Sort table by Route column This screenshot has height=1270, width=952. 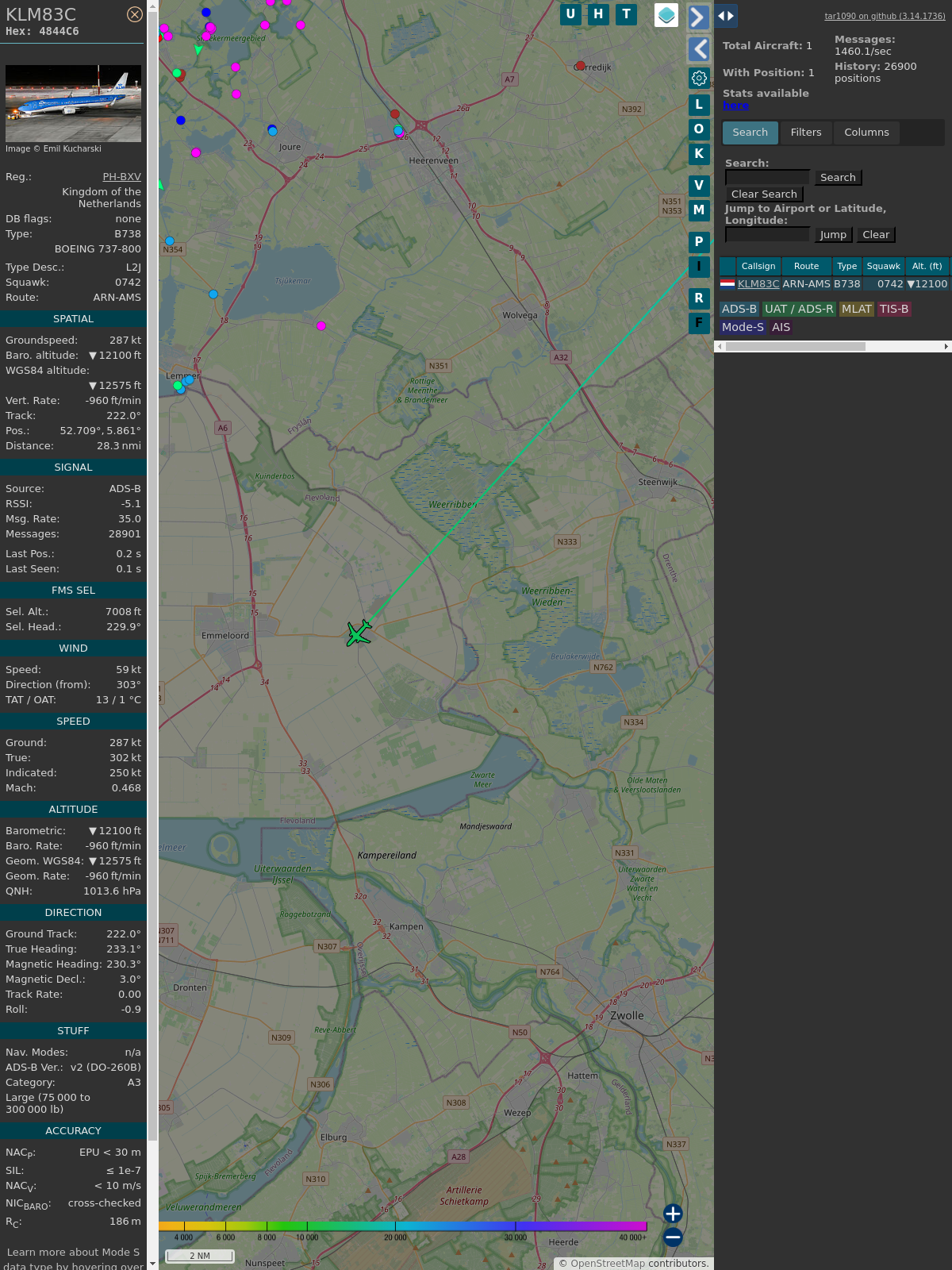pos(806,267)
